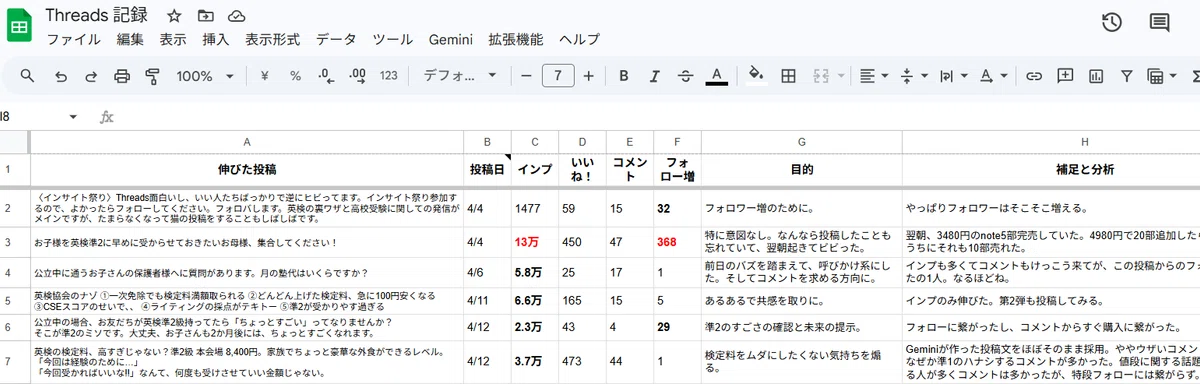Redo the last action
This screenshot has height=384, width=1200.
pyautogui.click(x=91, y=76)
